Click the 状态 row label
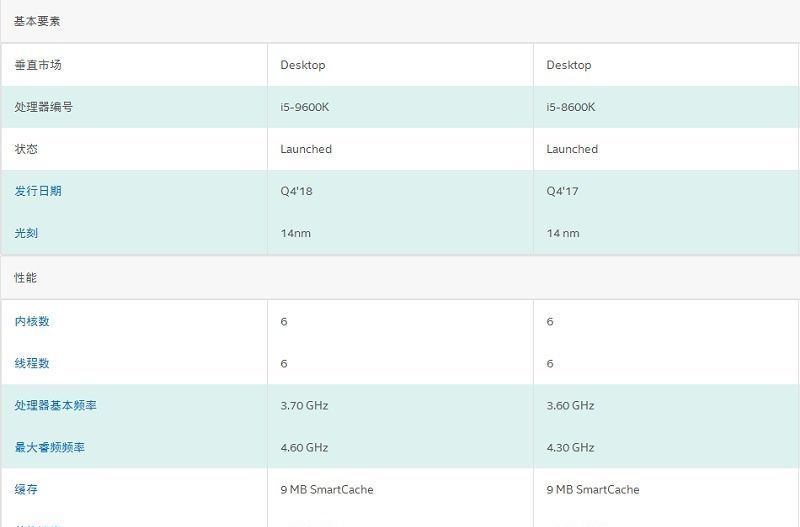Viewport: 800px width, 527px height. pos(26,149)
